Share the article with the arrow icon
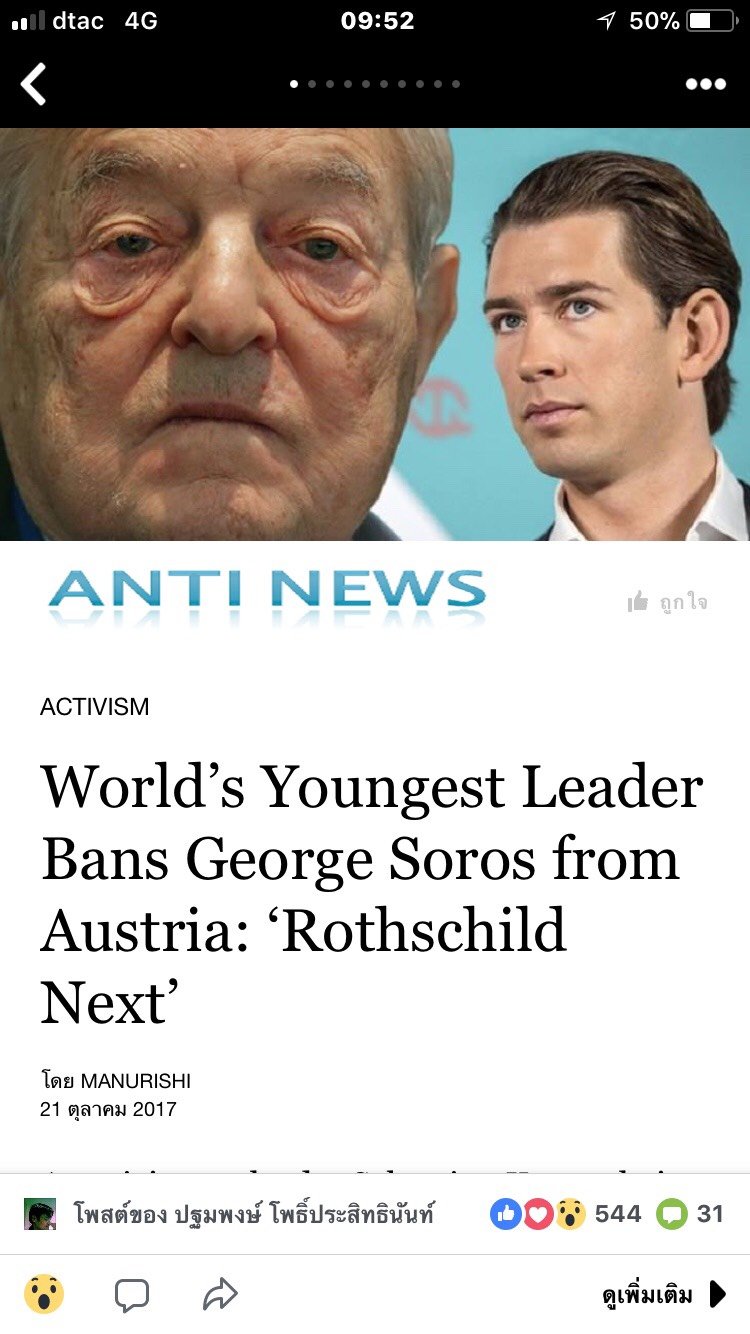The image size is (750, 1334). point(219,1294)
